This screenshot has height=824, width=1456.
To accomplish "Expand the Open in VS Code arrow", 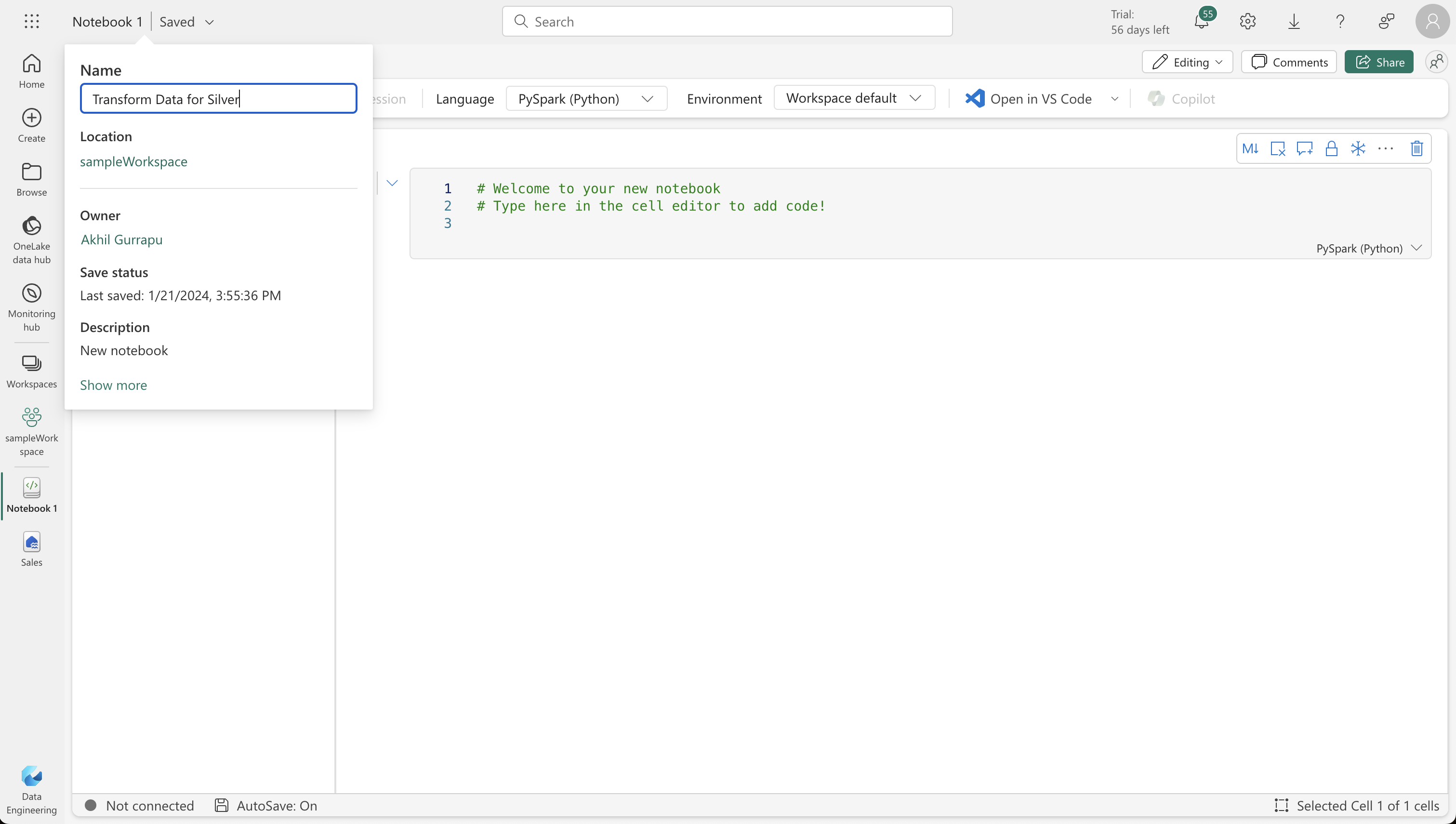I will tap(1115, 98).
